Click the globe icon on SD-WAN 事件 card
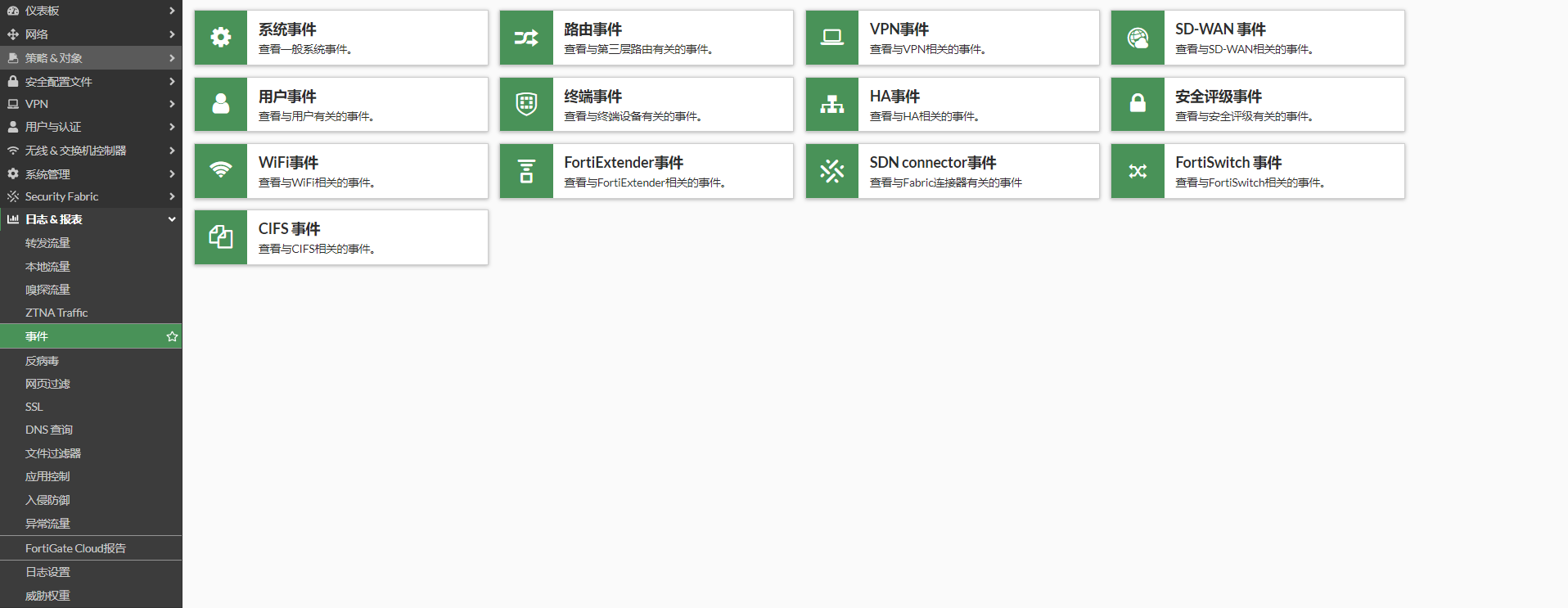Viewport: 1568px width, 608px height. [x=1138, y=38]
